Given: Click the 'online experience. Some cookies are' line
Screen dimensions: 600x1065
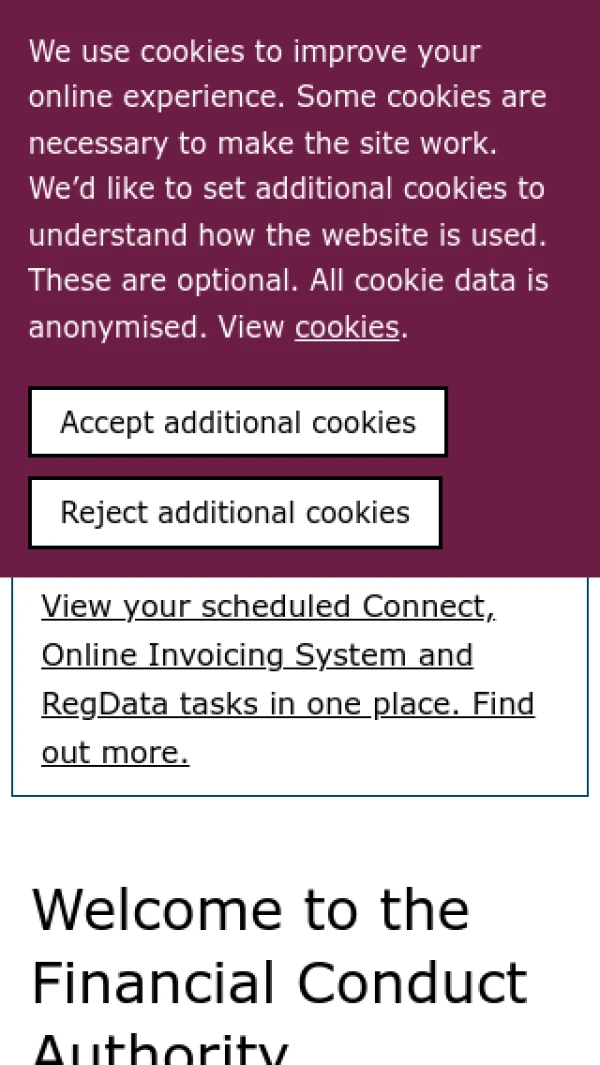Looking at the screenshot, I should (x=287, y=97).
